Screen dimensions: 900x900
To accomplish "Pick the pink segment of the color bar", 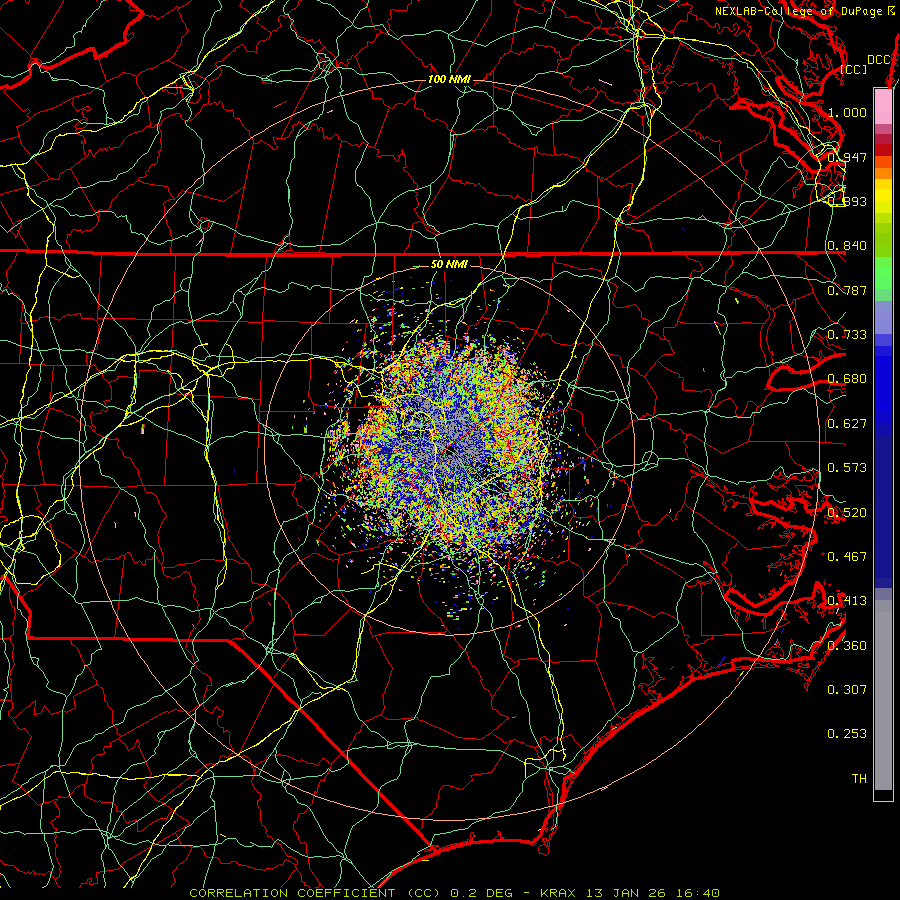I will [x=883, y=106].
